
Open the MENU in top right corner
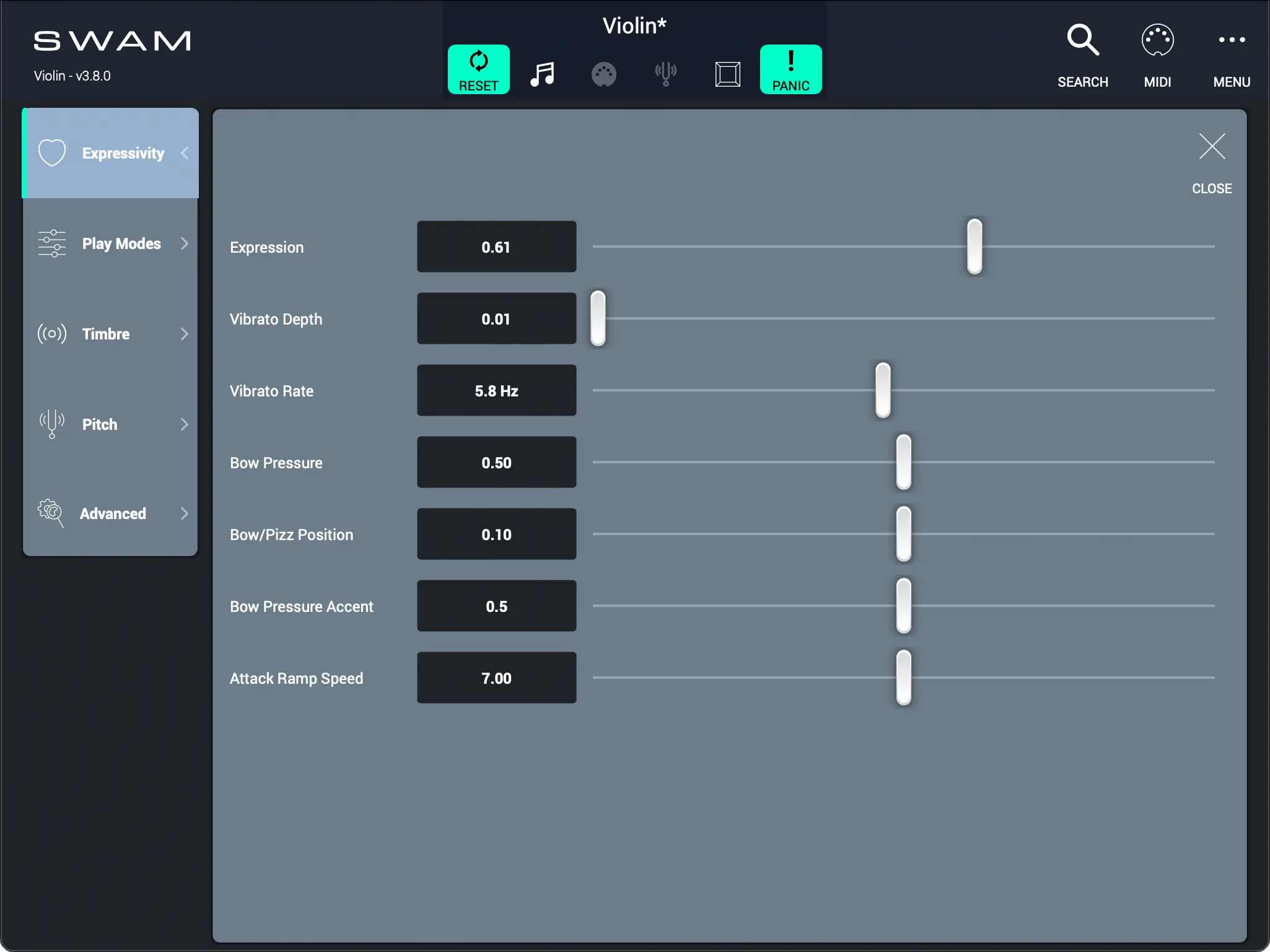click(1232, 40)
